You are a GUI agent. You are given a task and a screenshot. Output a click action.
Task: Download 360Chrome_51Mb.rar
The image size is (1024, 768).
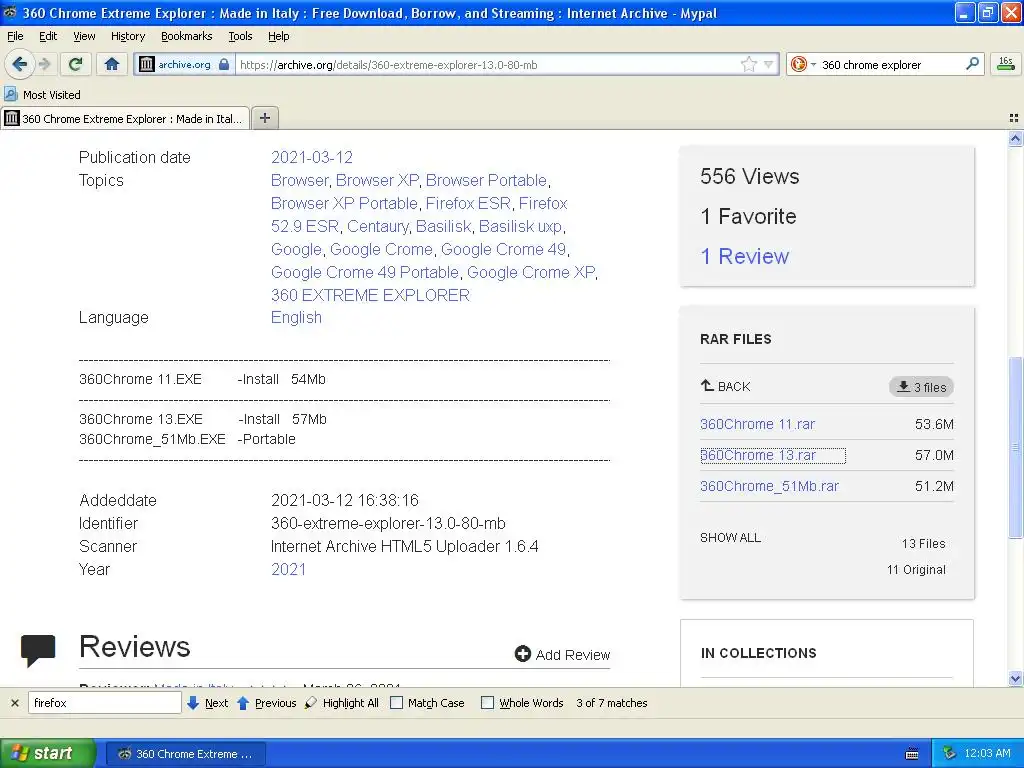(769, 486)
